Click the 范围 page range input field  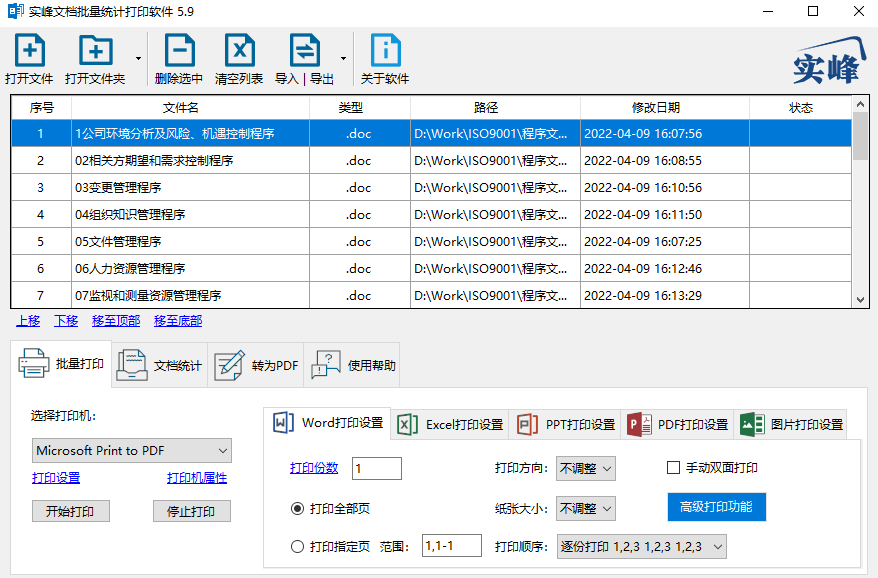pyautogui.click(x=452, y=546)
